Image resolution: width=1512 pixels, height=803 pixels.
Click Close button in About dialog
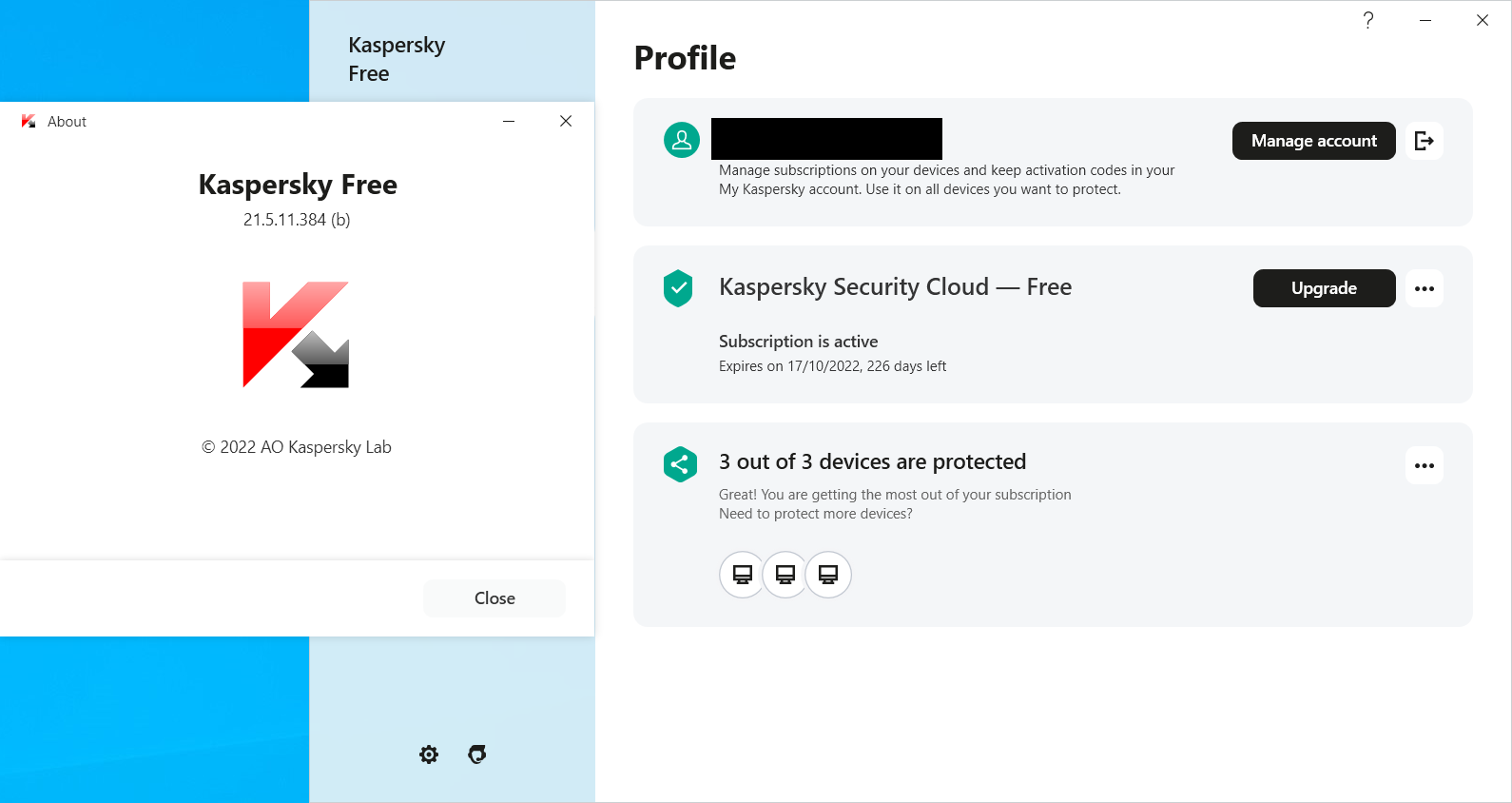pos(494,598)
